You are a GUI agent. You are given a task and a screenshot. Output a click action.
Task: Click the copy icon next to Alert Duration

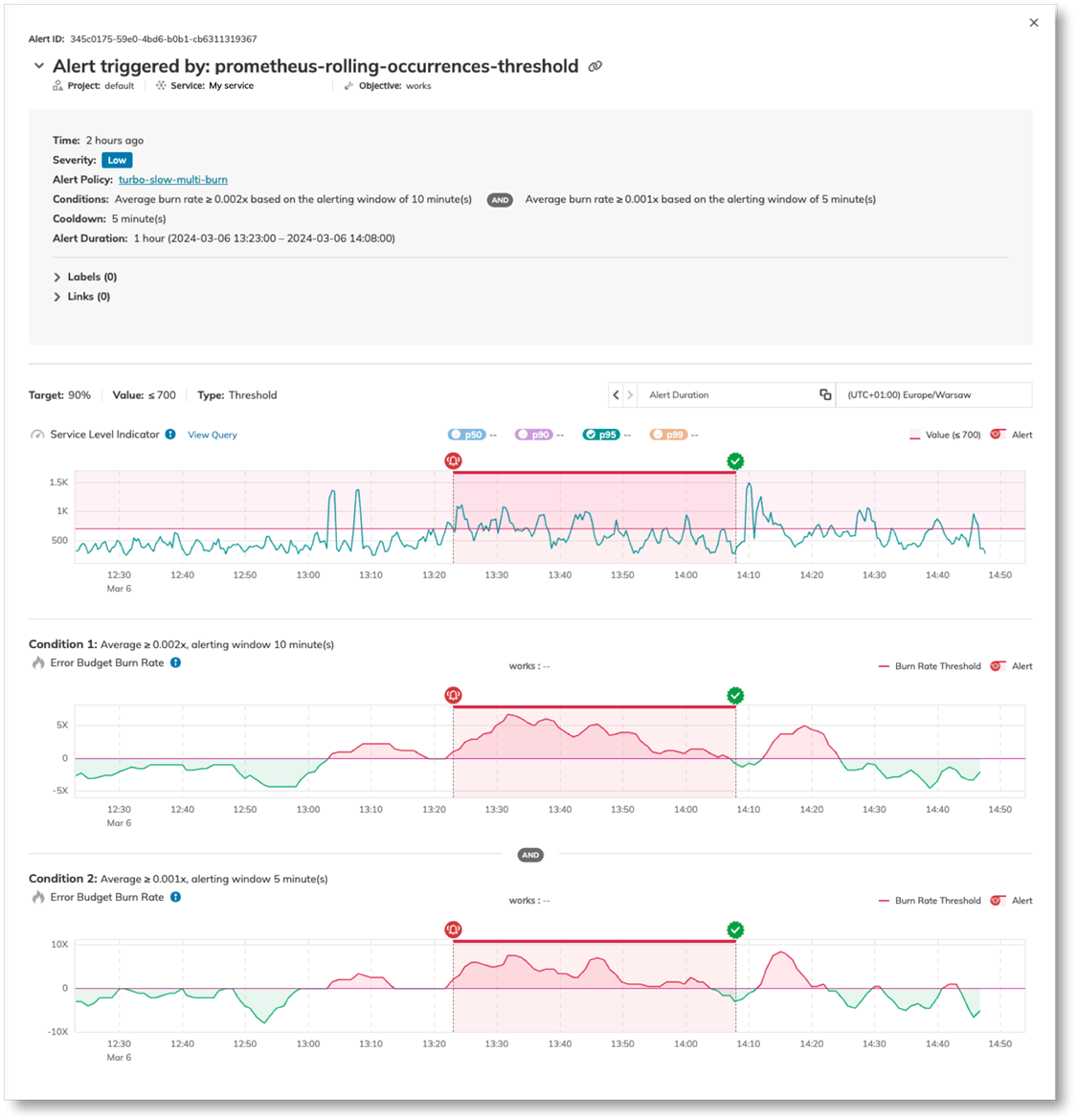[x=825, y=394]
